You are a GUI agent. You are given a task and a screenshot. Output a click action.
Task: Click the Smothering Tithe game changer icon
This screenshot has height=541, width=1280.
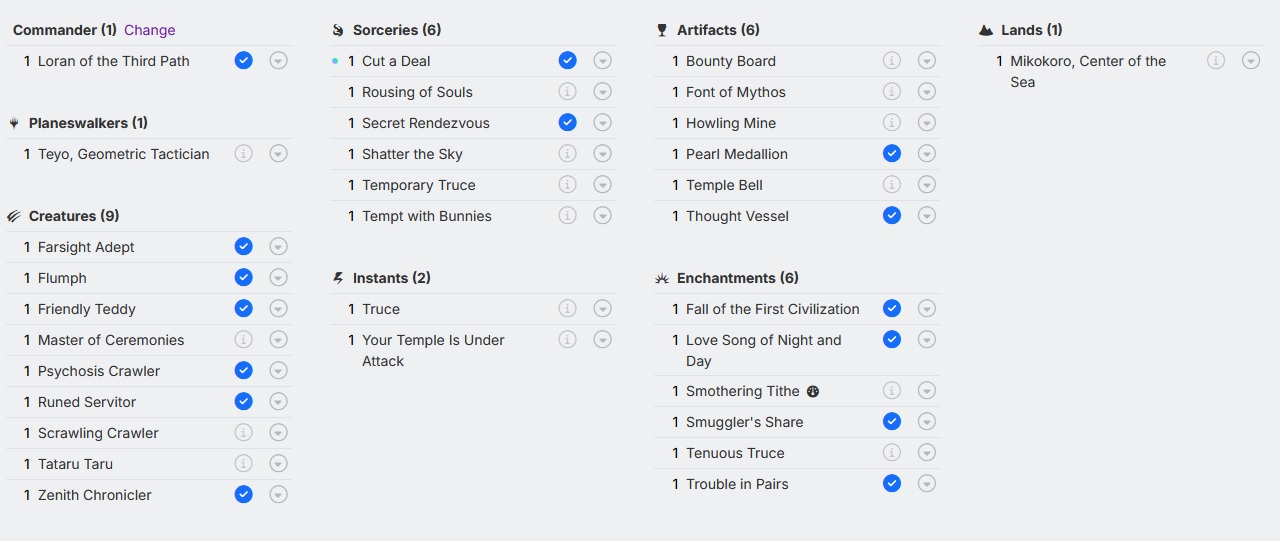(x=813, y=391)
